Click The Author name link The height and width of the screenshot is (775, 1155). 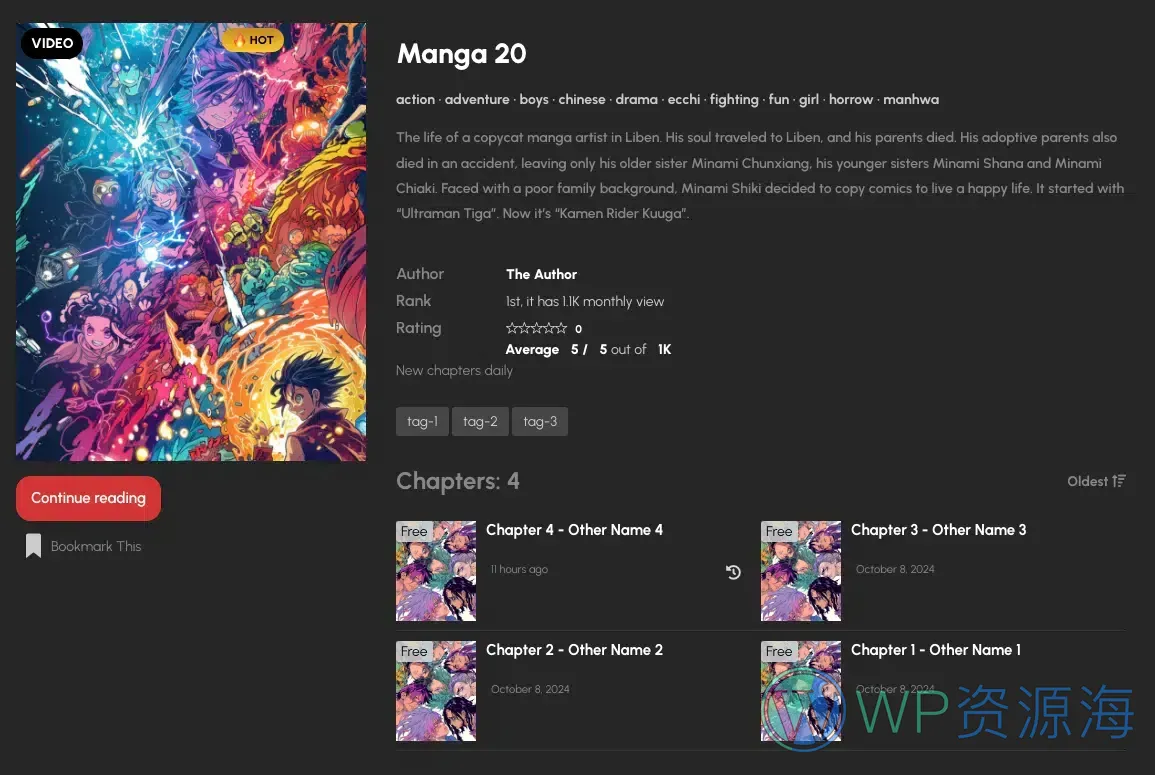541,274
